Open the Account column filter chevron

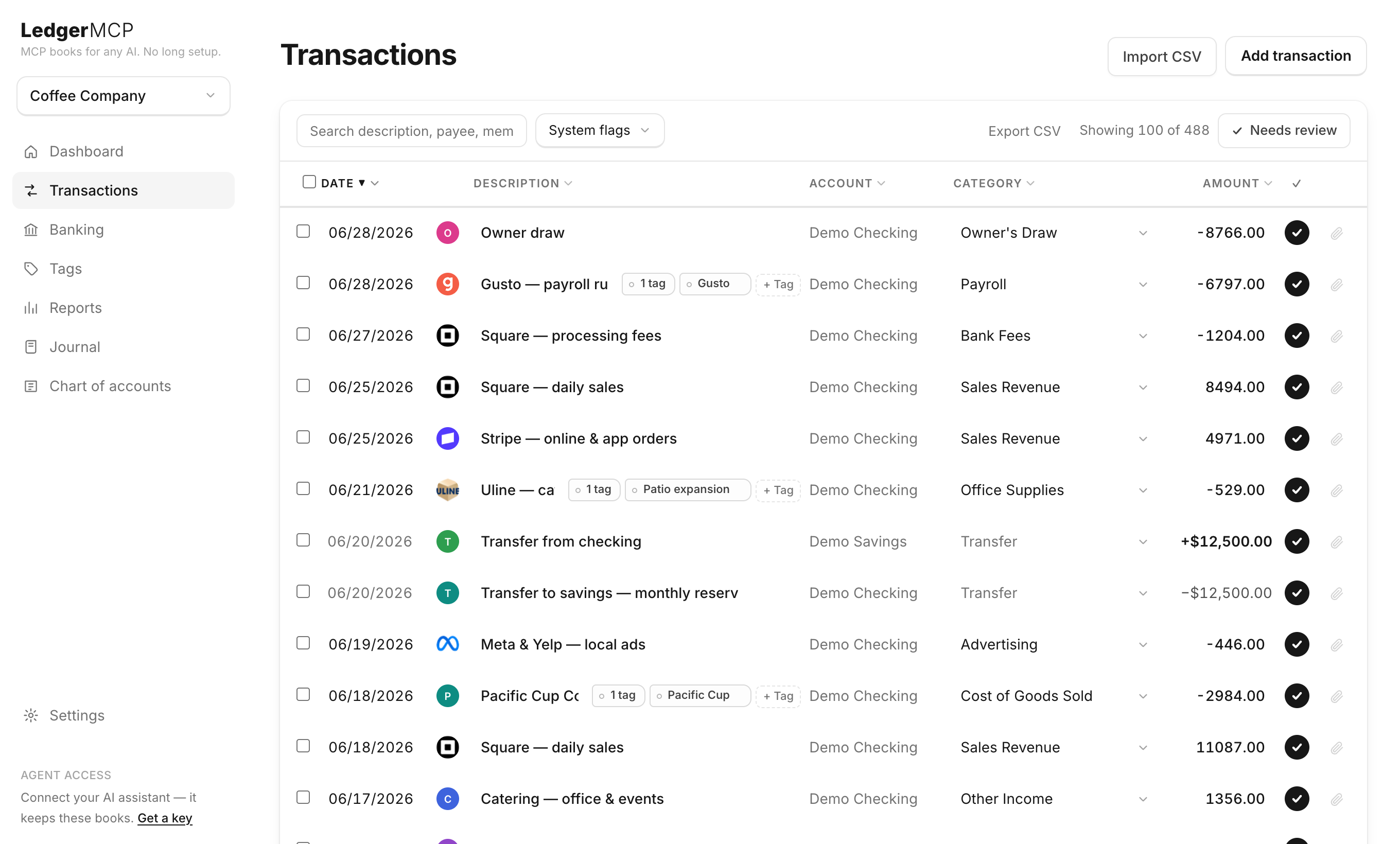click(881, 183)
